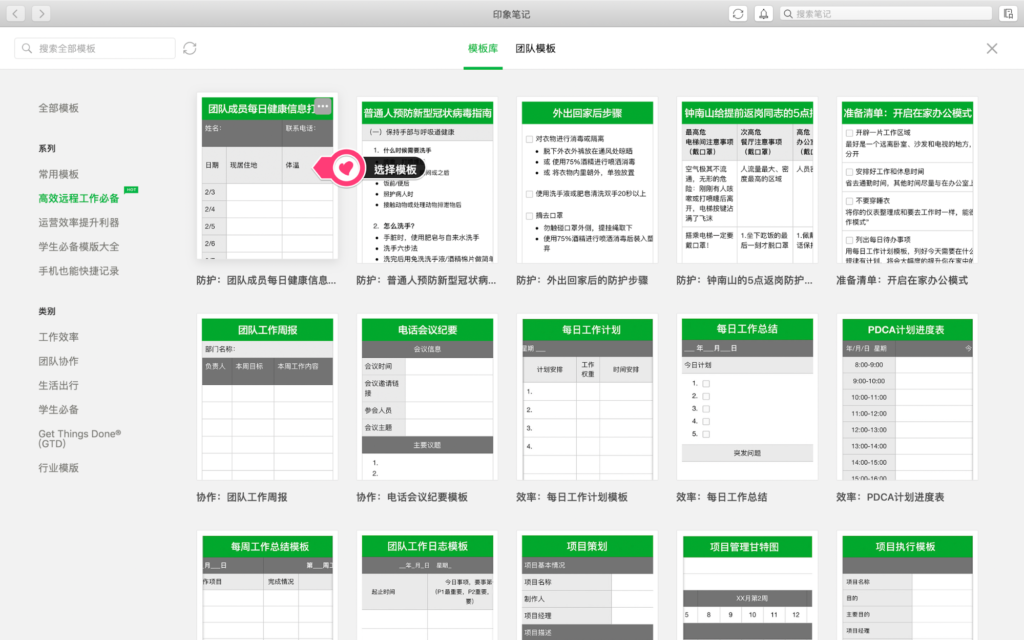Click the refresh icon beside template search

[x=190, y=48]
